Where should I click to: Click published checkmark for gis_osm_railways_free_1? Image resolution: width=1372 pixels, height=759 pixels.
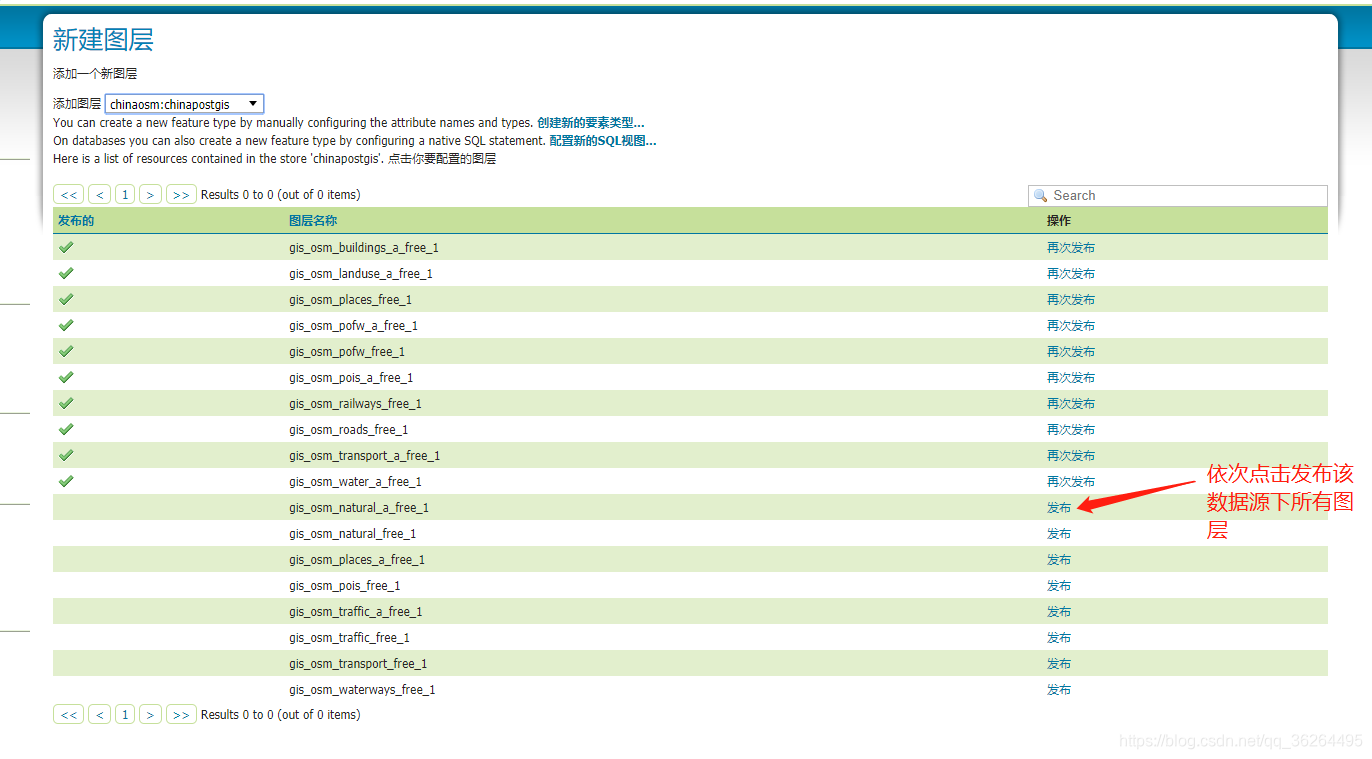click(x=66, y=403)
